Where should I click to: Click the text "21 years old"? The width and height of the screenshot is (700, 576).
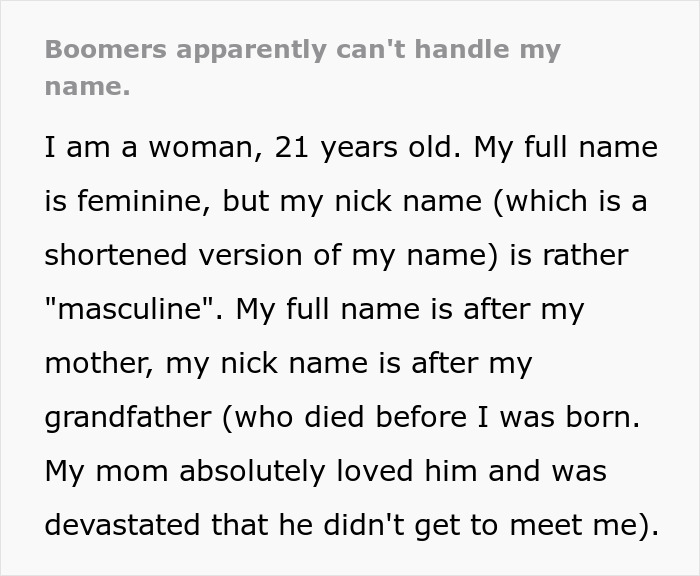(363, 147)
